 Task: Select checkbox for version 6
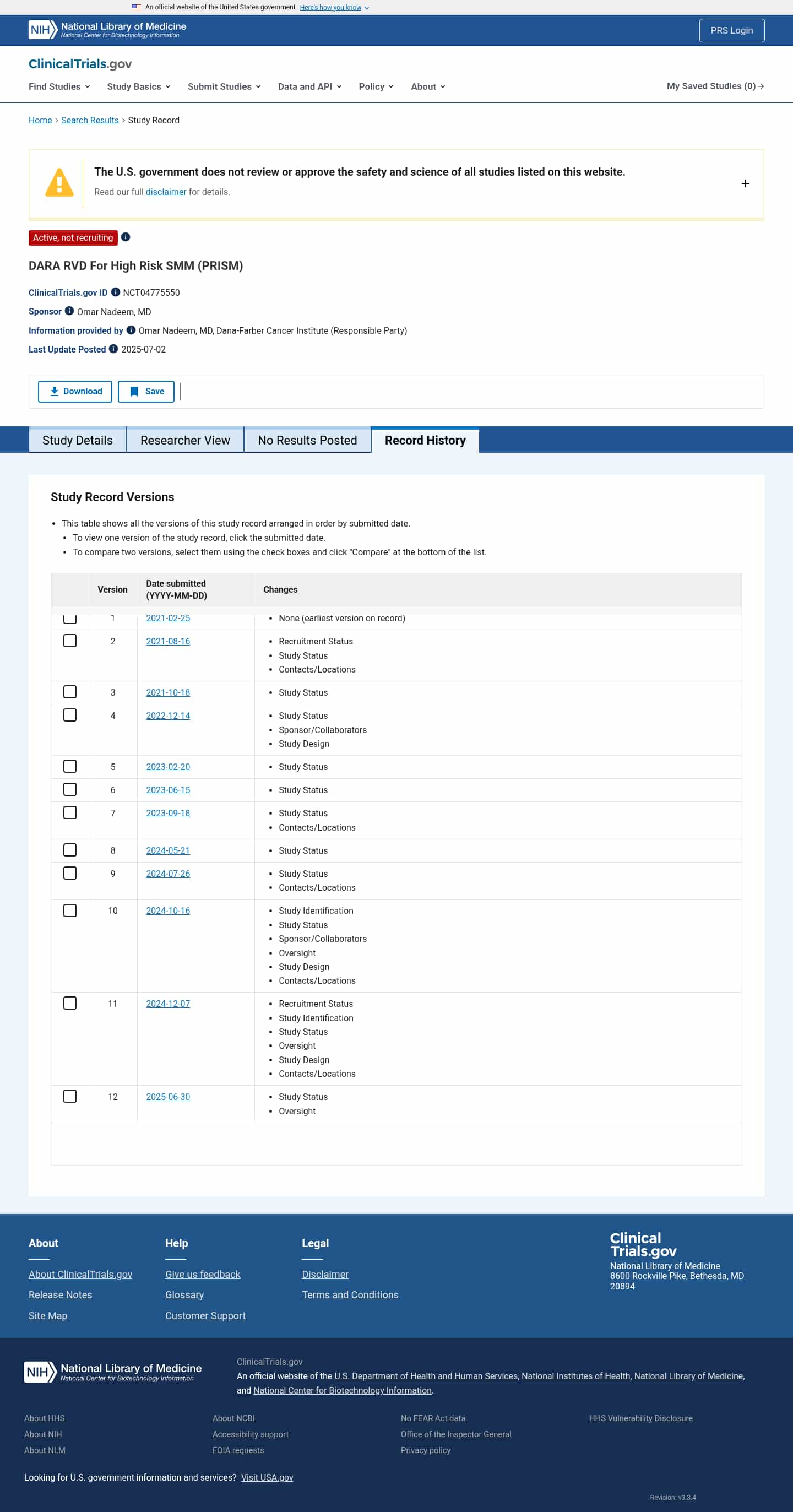point(70,789)
